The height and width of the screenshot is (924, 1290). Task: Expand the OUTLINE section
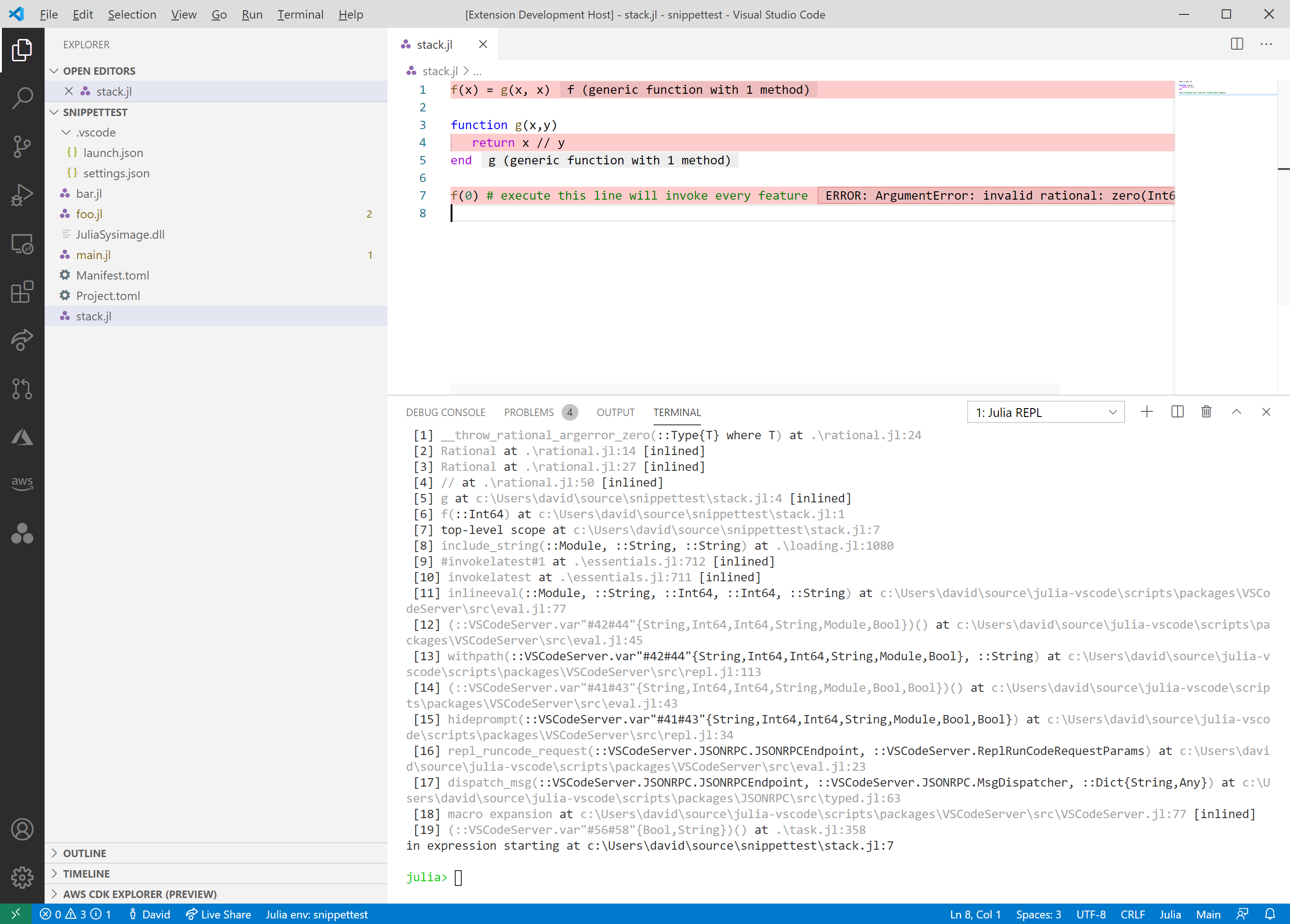pos(85,853)
